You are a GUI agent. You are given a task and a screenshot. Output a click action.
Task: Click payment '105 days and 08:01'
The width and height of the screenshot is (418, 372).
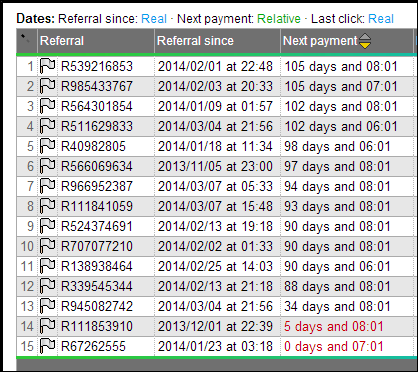click(x=341, y=66)
